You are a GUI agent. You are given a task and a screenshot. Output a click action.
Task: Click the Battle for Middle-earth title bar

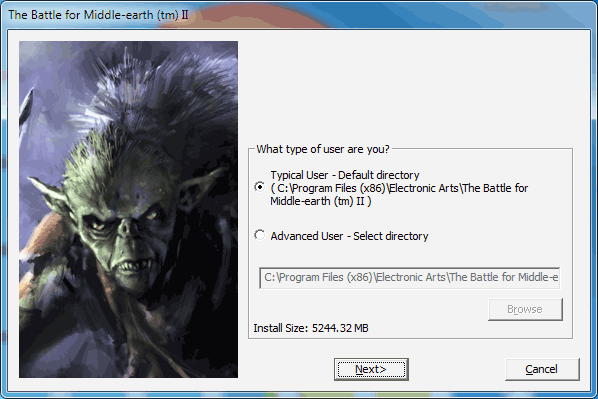pyautogui.click(x=299, y=14)
